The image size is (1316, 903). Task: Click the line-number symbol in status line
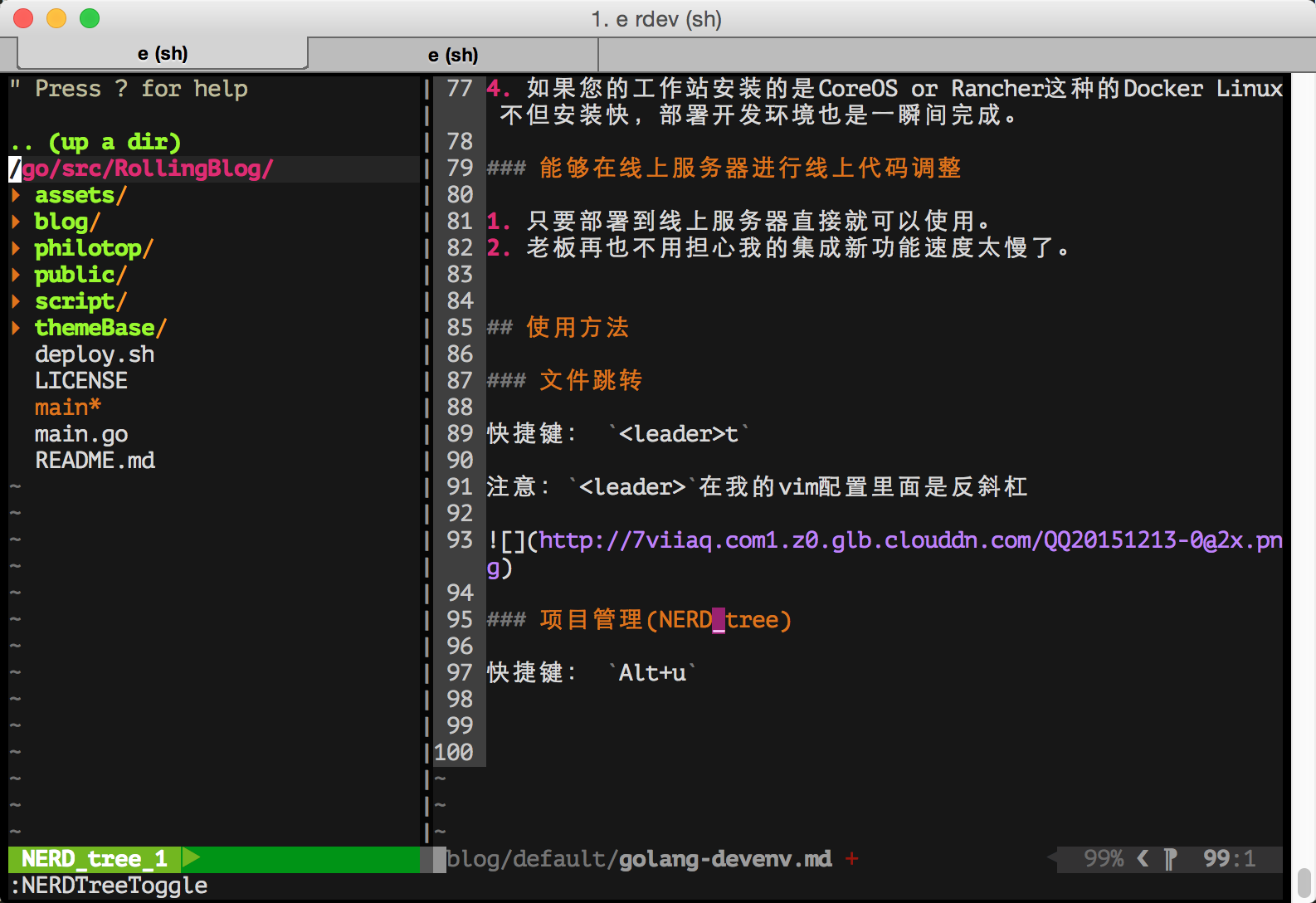click(x=1170, y=859)
